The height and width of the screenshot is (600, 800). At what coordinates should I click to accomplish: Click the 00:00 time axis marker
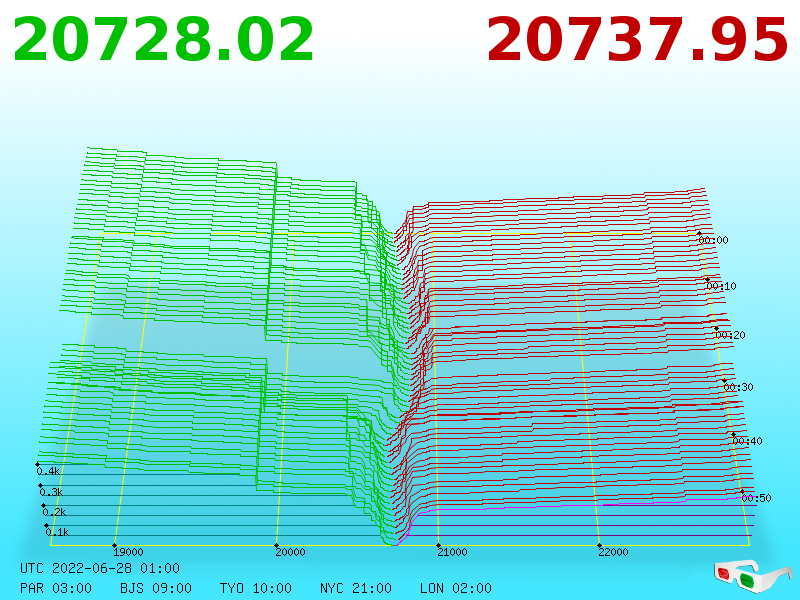click(713, 240)
